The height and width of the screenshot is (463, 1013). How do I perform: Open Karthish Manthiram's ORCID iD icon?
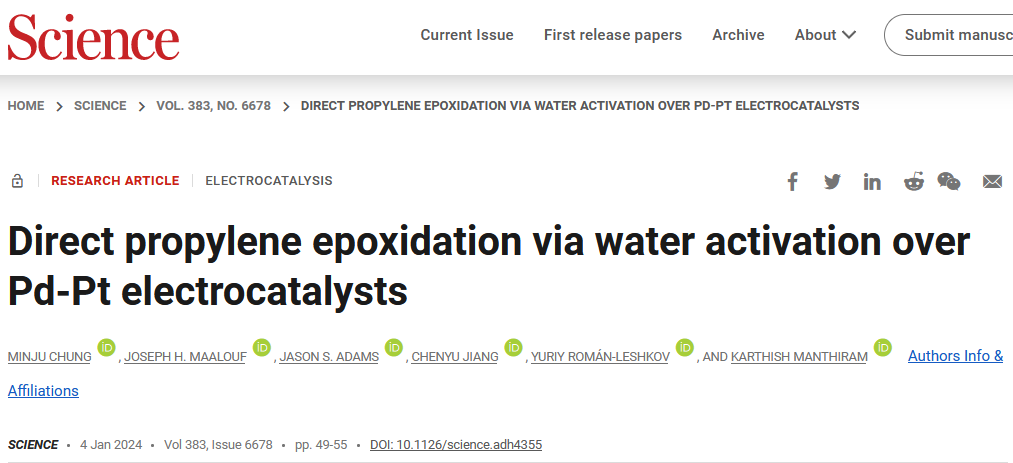(x=882, y=347)
